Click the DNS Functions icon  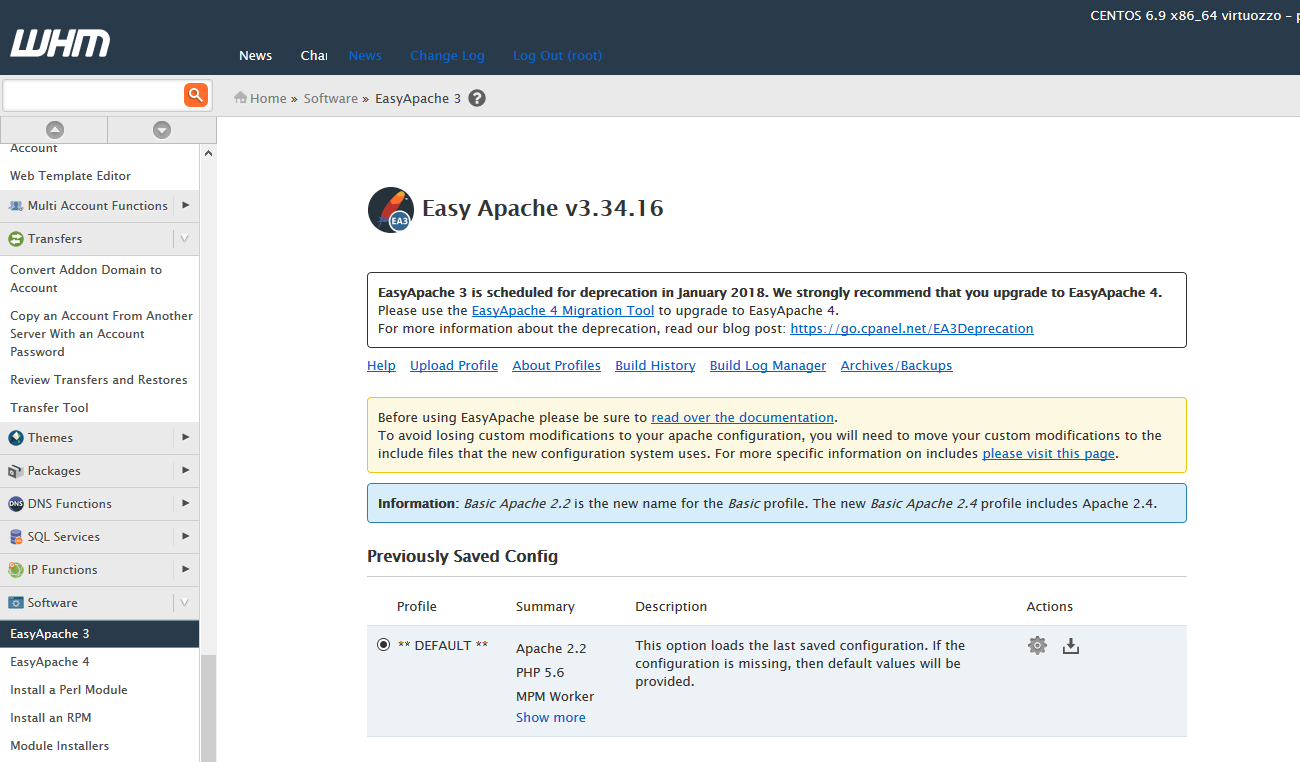pyautogui.click(x=16, y=504)
